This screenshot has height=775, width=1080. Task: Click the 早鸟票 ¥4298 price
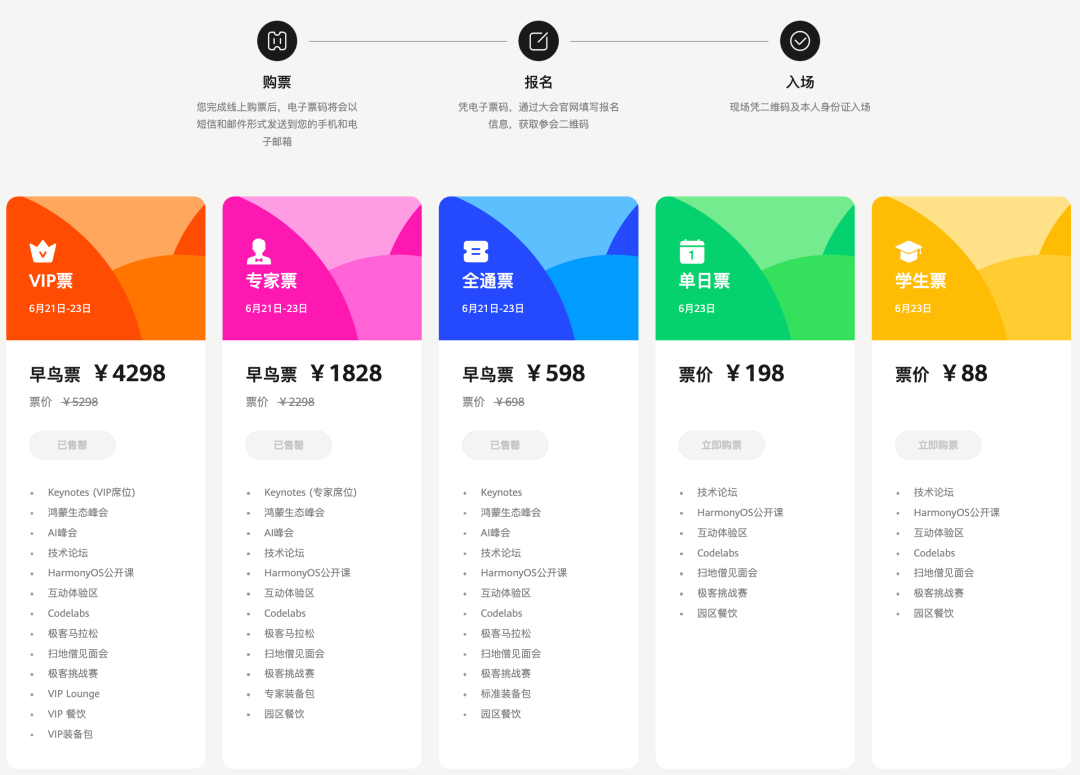pyautogui.click(x=97, y=373)
